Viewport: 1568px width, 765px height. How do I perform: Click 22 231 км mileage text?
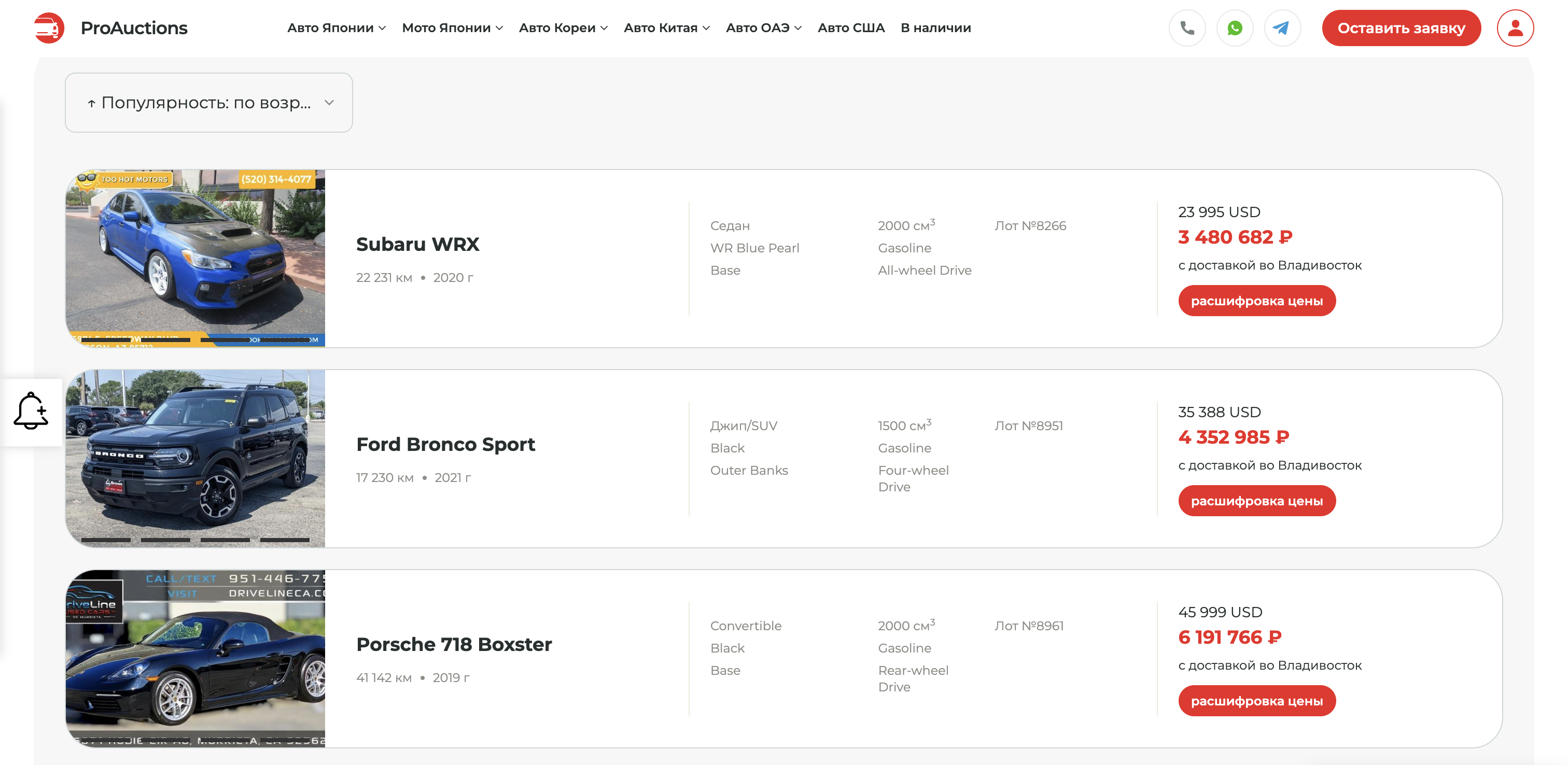pos(384,277)
